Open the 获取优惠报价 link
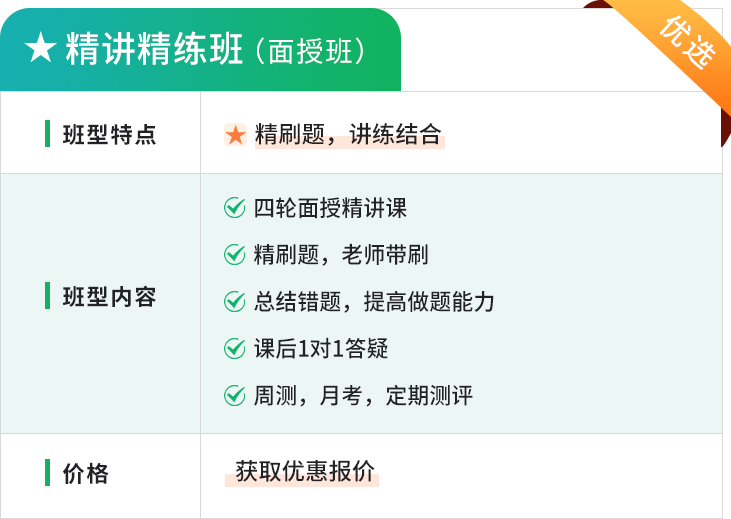This screenshot has width=731, height=519. click(x=305, y=471)
